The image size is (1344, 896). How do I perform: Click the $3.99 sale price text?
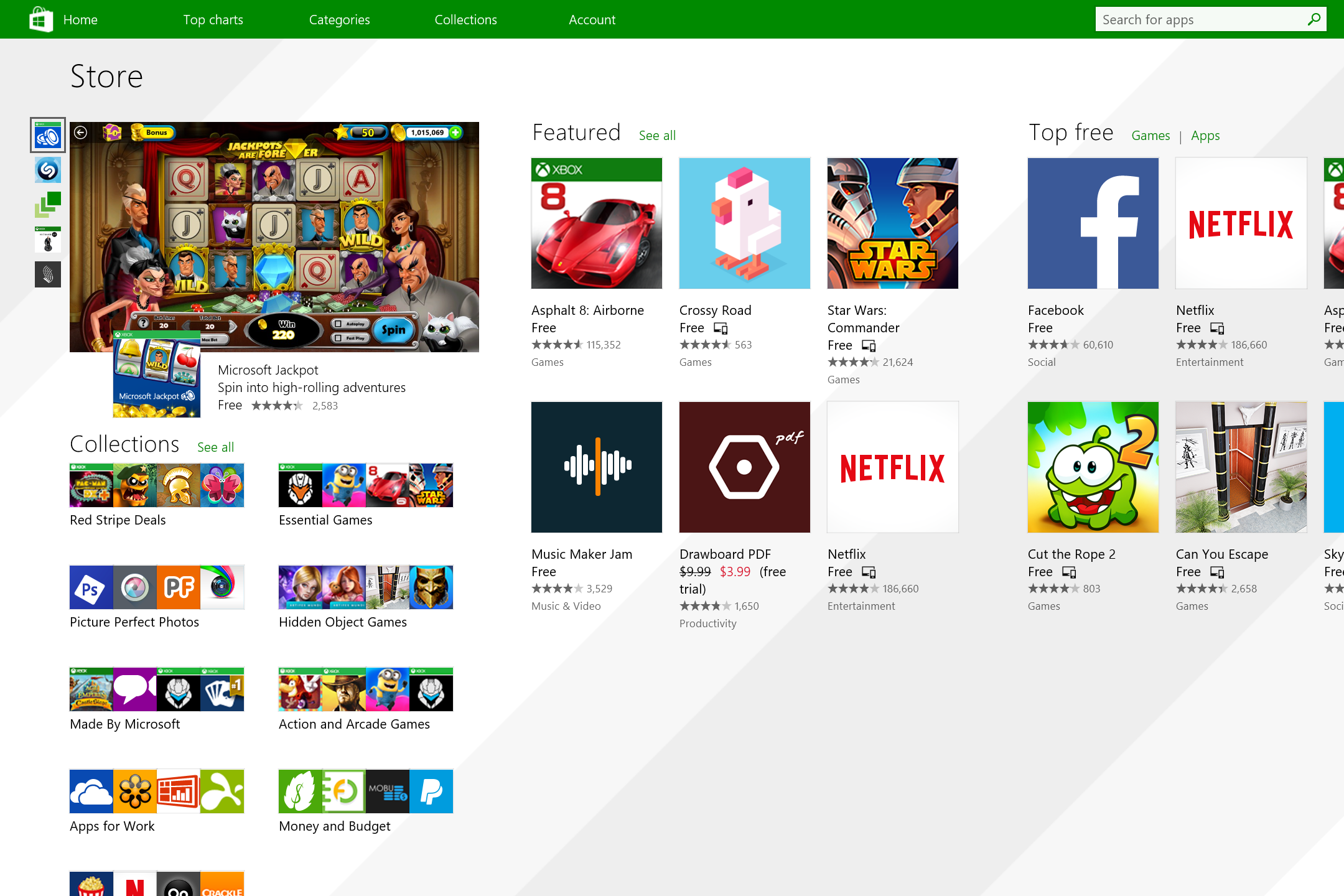point(735,572)
